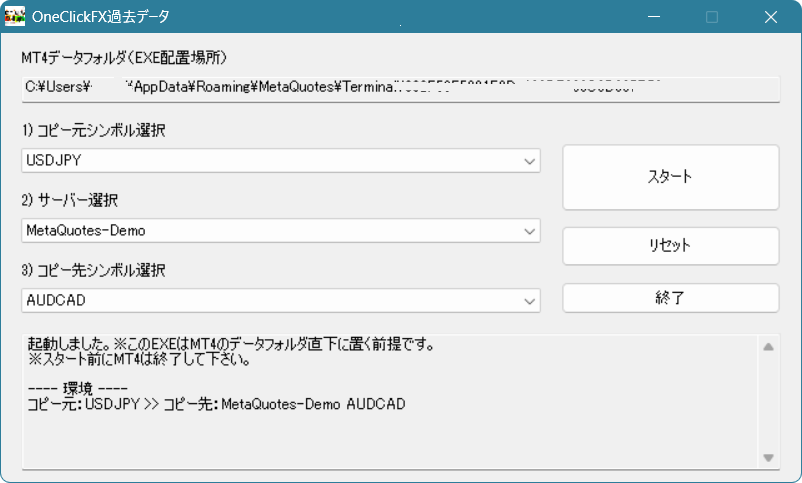Click the OneClickFX app icon in title bar
802x483 pixels.
click(16, 16)
